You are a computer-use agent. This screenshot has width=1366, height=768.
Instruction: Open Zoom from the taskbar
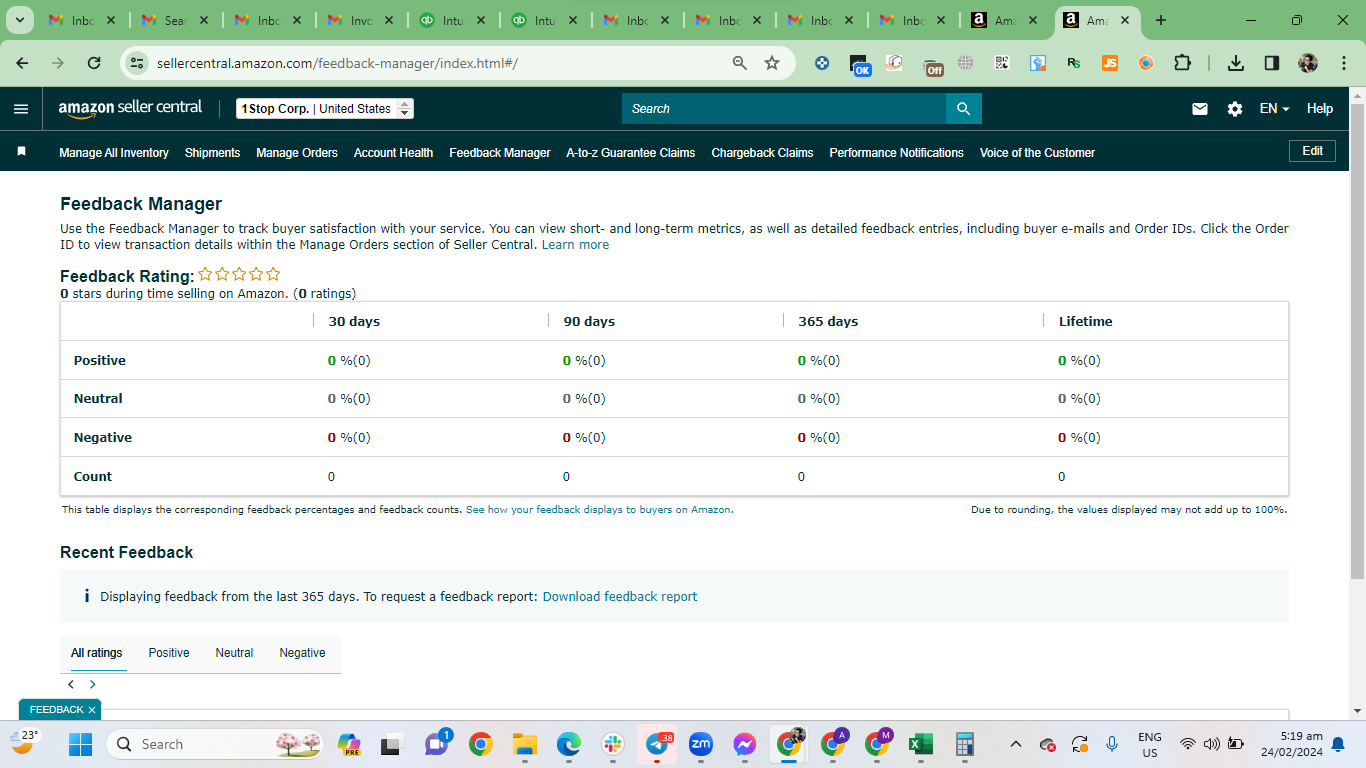[701, 744]
